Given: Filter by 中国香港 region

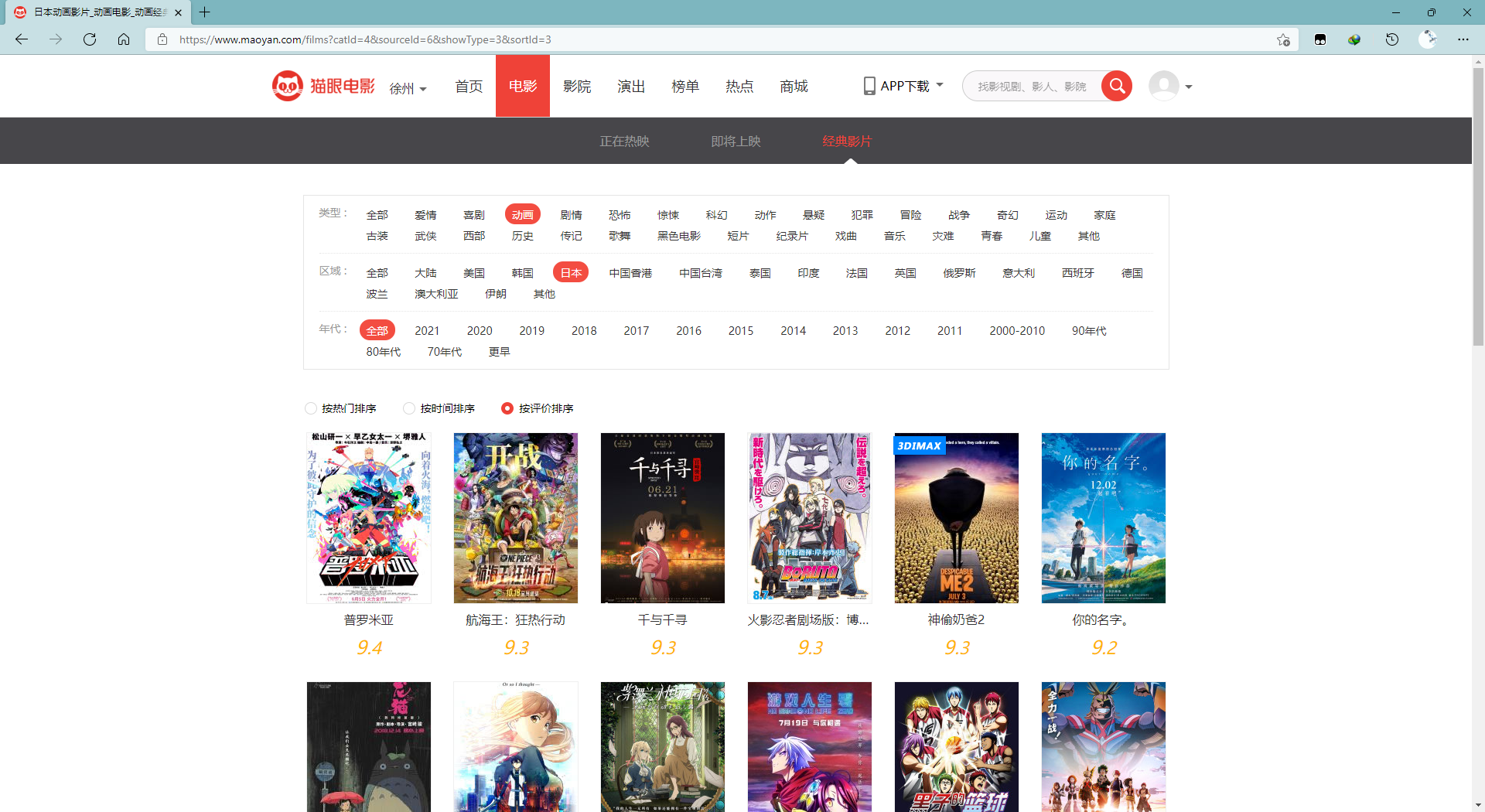Looking at the screenshot, I should (x=630, y=273).
